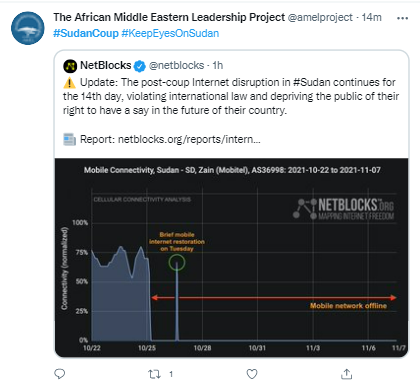This screenshot has width=420, height=390.
Task: Like the tweet with heart icon
Action: click(x=252, y=374)
